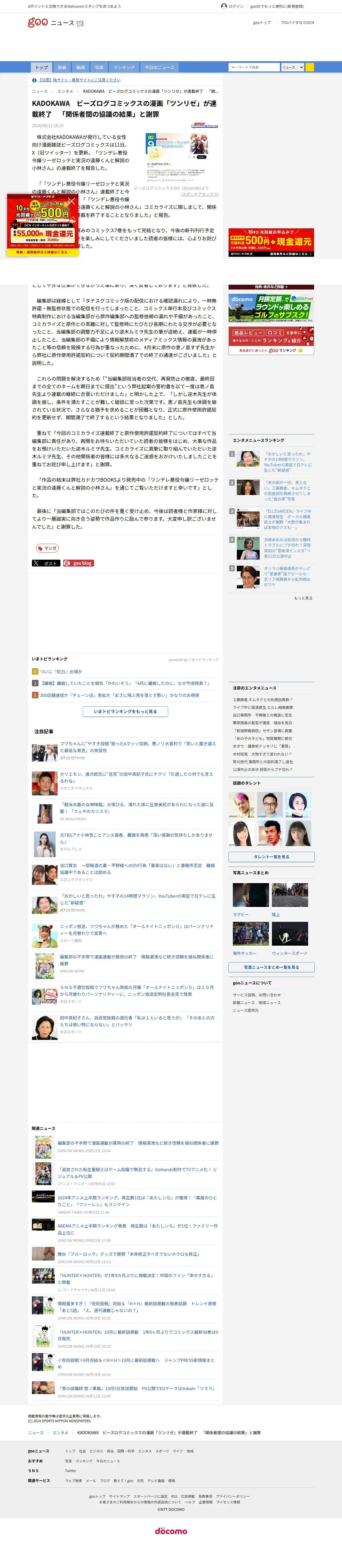Select the 動画 navigation tab
Screen dimensions: 342x1568
click(80, 67)
